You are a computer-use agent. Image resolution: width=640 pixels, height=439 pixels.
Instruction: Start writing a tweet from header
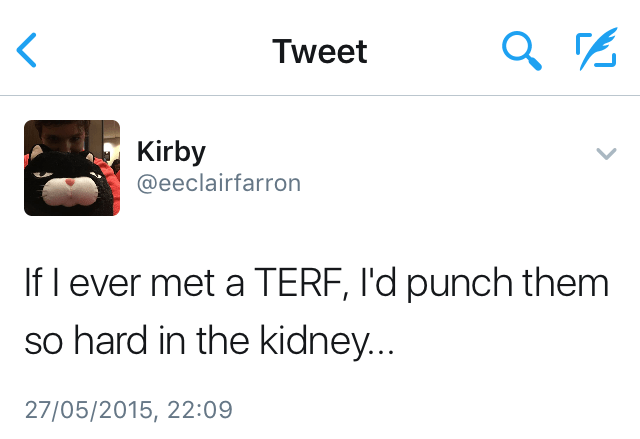[595, 50]
